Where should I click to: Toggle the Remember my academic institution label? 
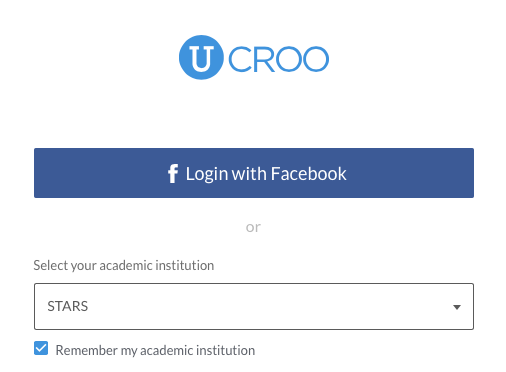coord(155,350)
